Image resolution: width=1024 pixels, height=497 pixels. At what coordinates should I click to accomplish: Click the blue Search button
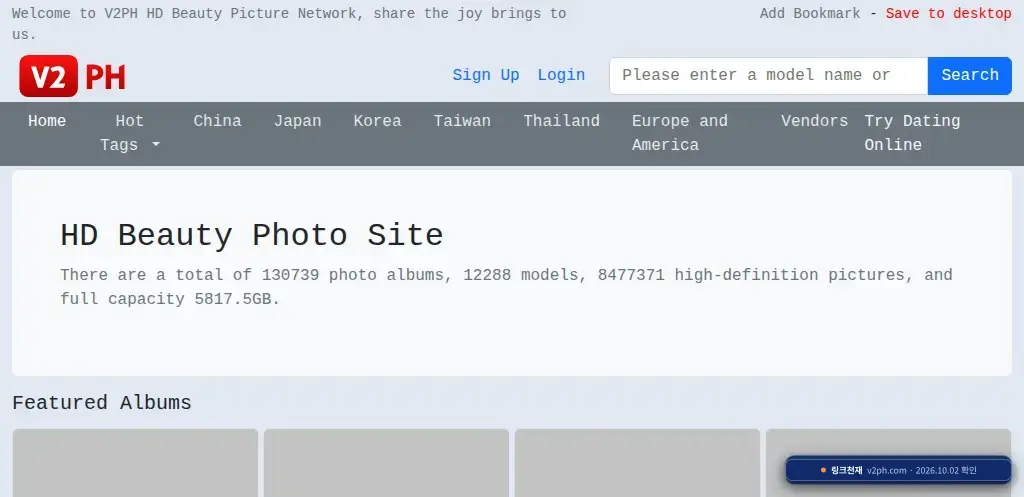970,76
